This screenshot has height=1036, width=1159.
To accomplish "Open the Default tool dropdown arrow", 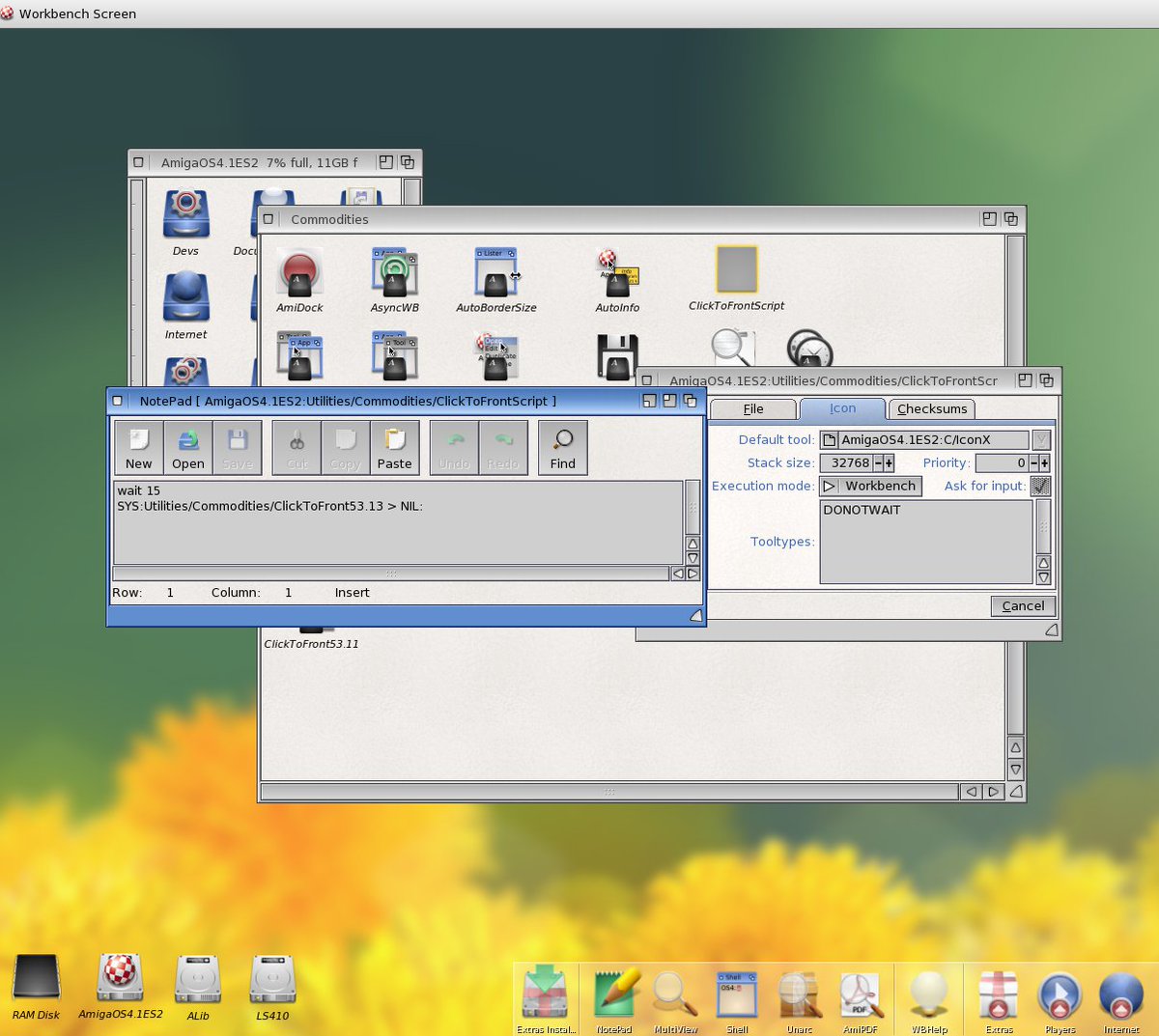I will 1041,439.
